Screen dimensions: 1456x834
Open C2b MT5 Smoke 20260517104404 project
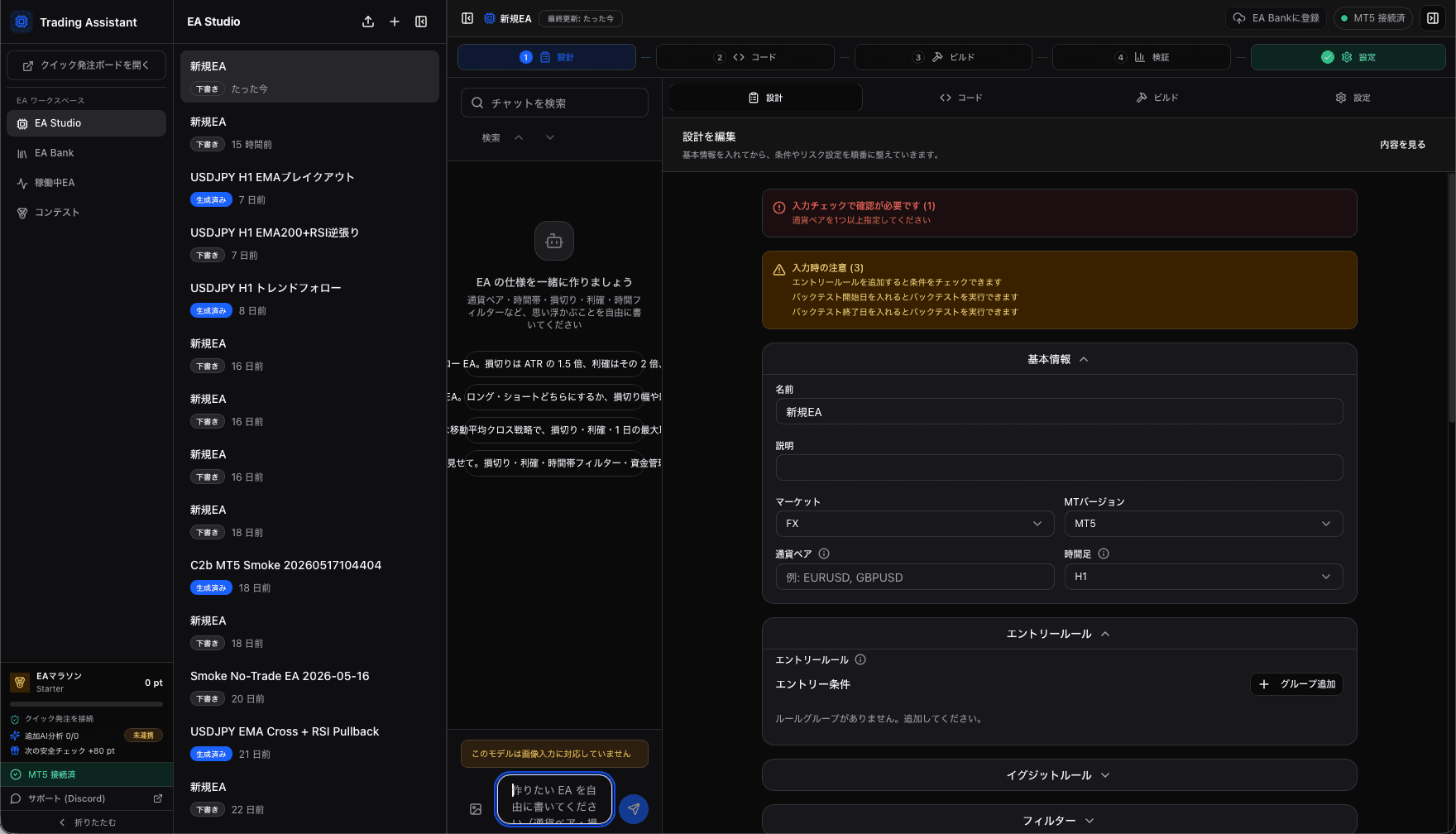click(x=309, y=576)
